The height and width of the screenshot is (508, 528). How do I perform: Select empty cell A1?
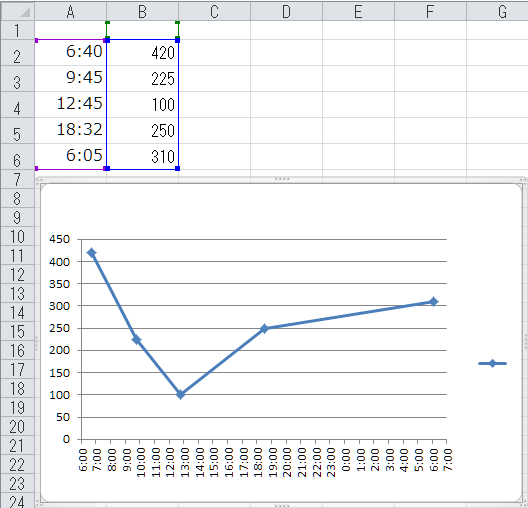click(x=70, y=30)
